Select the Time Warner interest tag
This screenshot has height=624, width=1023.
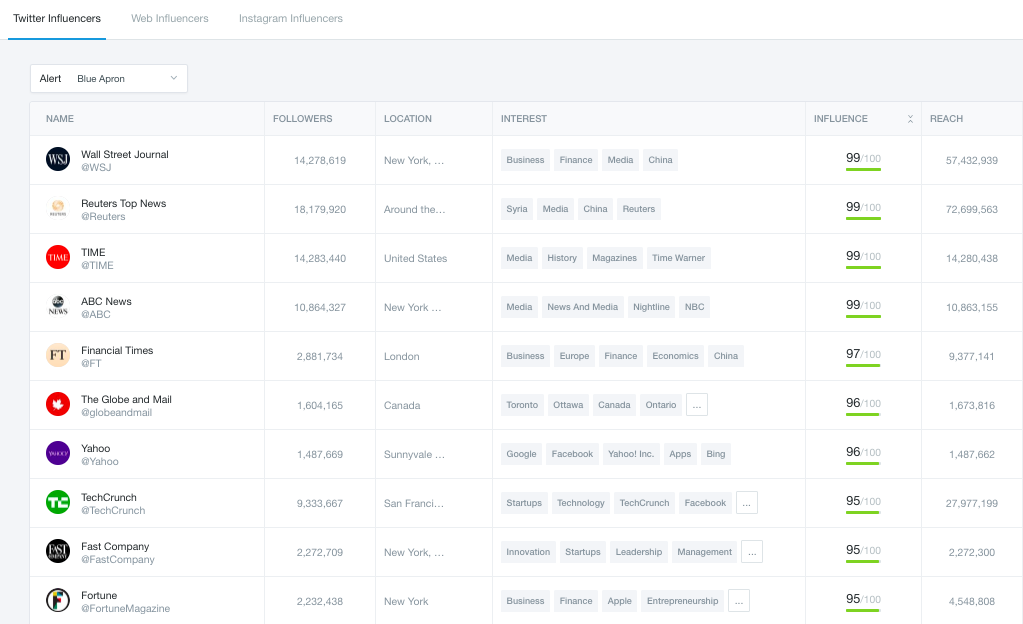click(x=679, y=258)
